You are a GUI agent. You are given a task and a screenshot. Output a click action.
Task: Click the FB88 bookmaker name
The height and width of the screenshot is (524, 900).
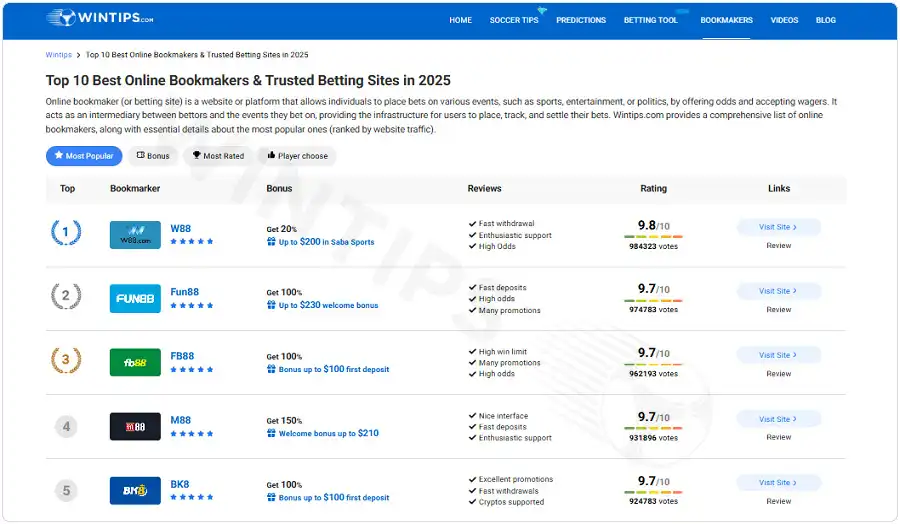click(x=182, y=356)
